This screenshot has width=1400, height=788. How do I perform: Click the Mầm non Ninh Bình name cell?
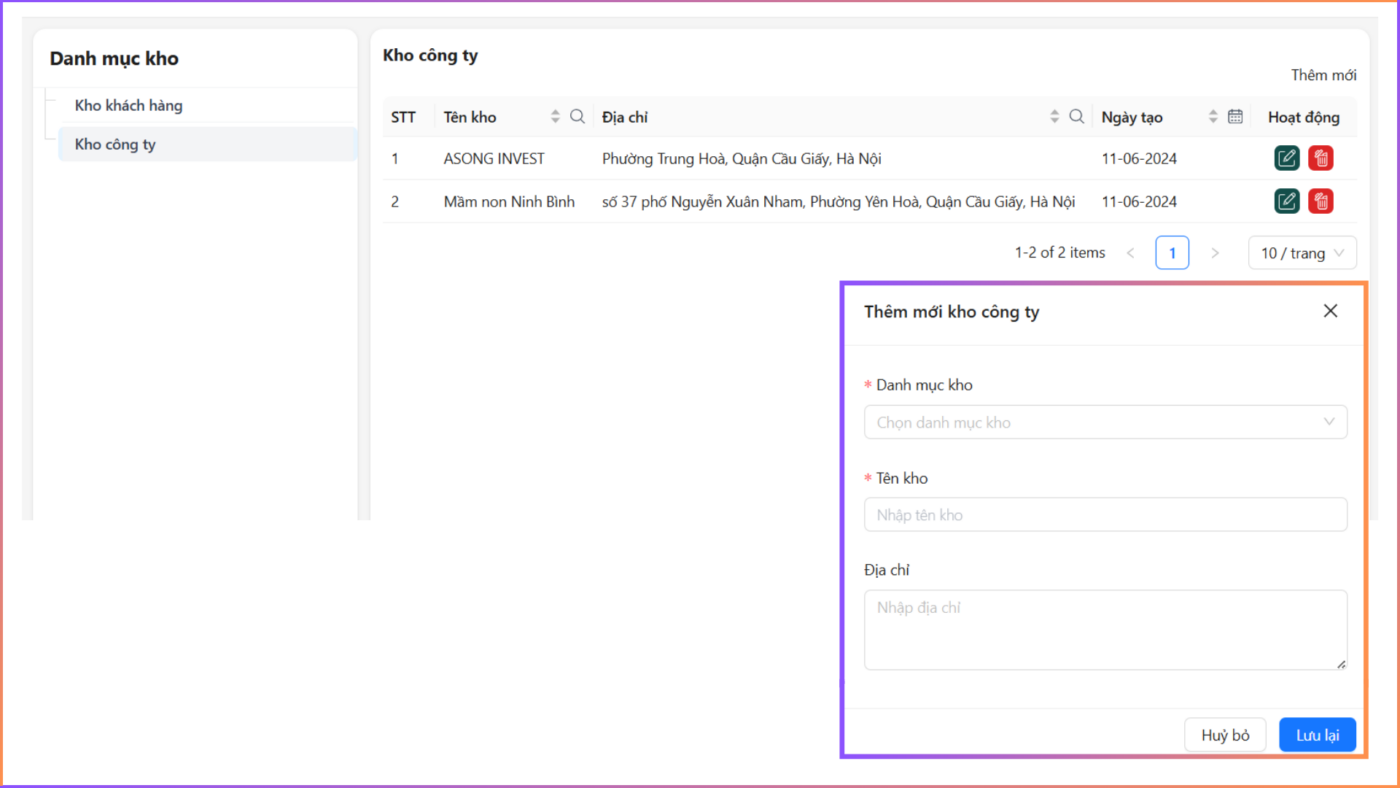click(x=509, y=201)
